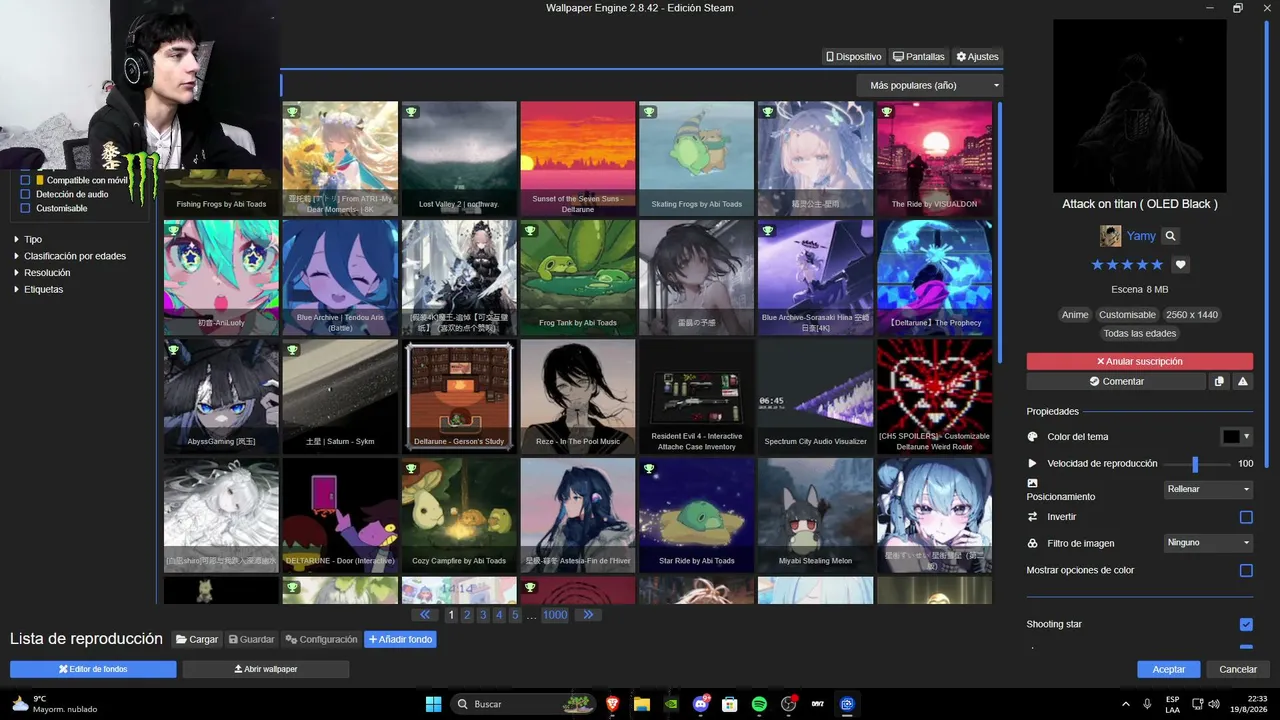
Task: Open the Pantallas tab
Action: pos(919,57)
